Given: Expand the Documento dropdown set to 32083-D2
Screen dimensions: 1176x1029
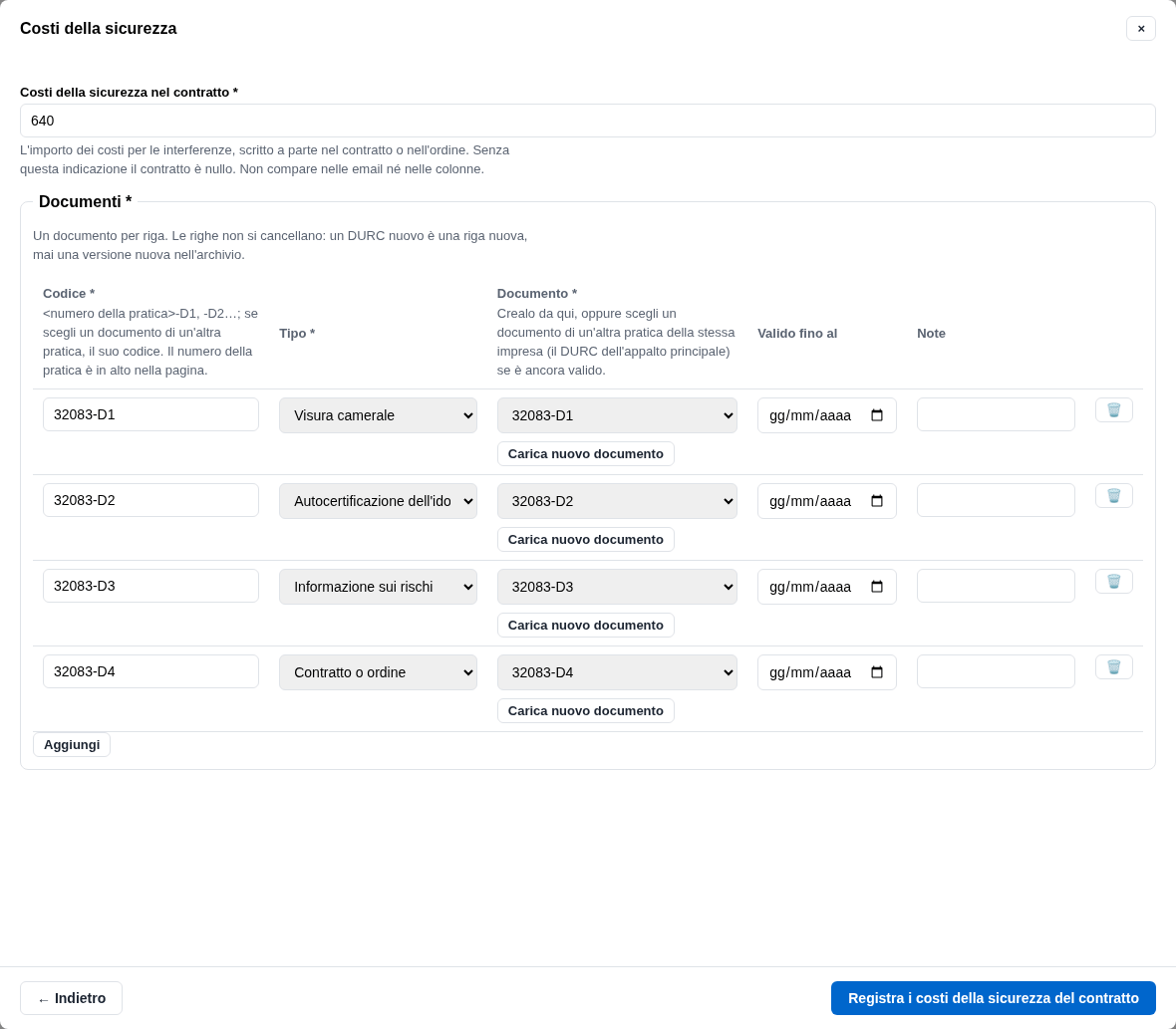Looking at the screenshot, I should click(617, 501).
